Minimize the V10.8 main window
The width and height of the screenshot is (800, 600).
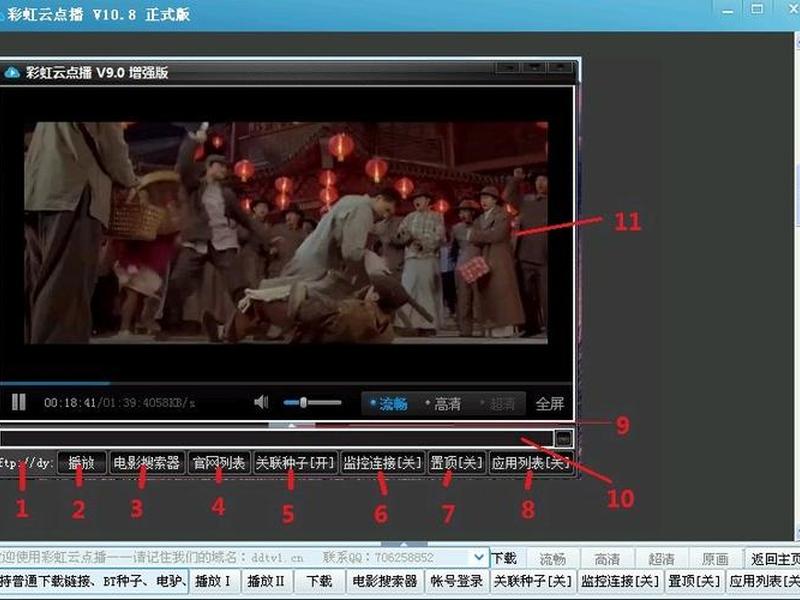[x=728, y=11]
